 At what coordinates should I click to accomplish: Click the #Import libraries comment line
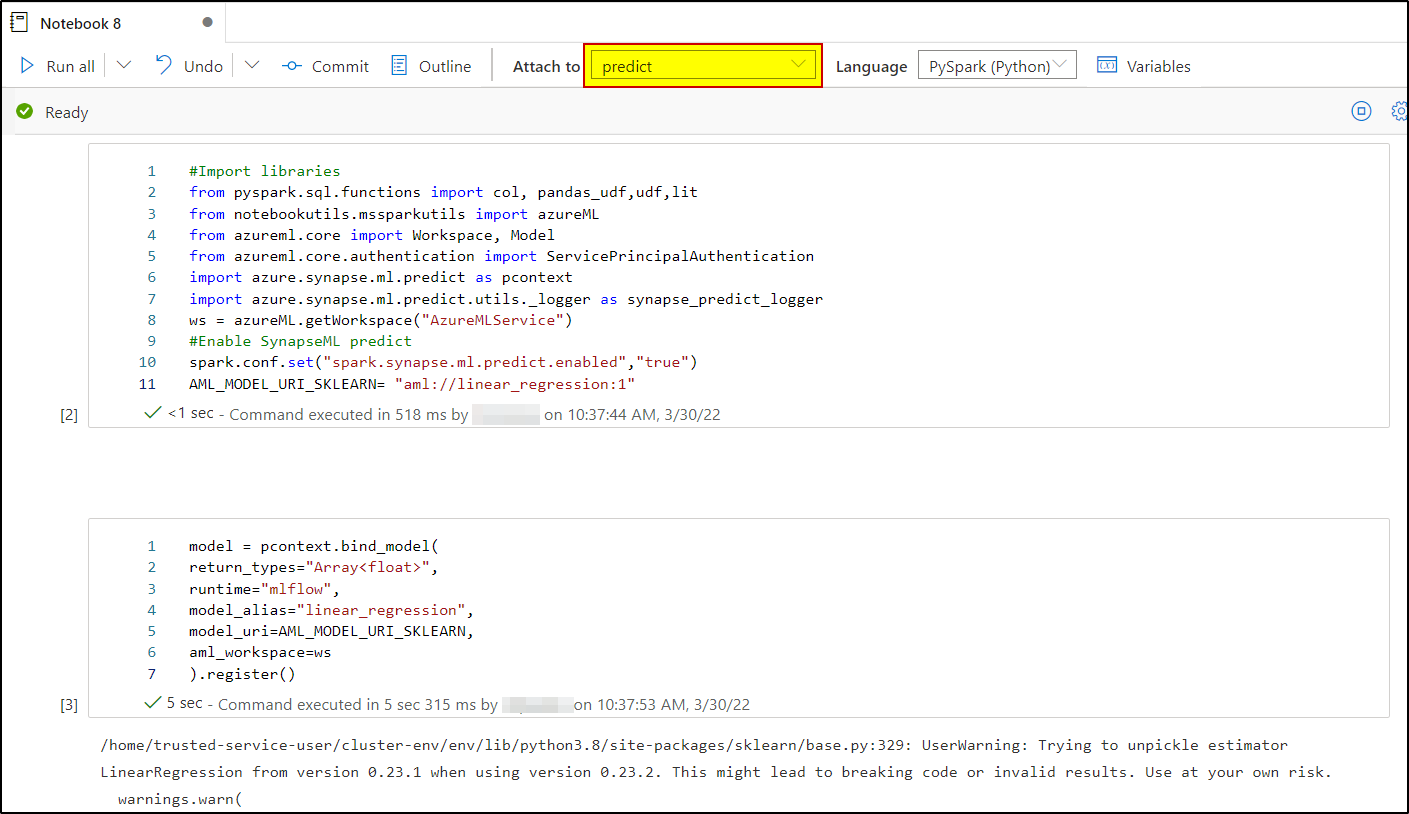264,171
